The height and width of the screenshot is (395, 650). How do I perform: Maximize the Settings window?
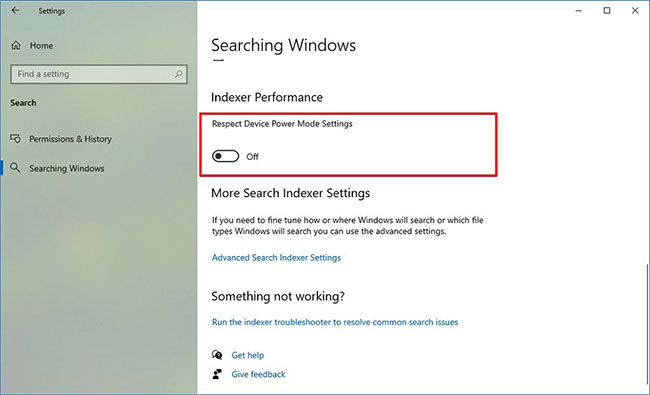(x=607, y=11)
